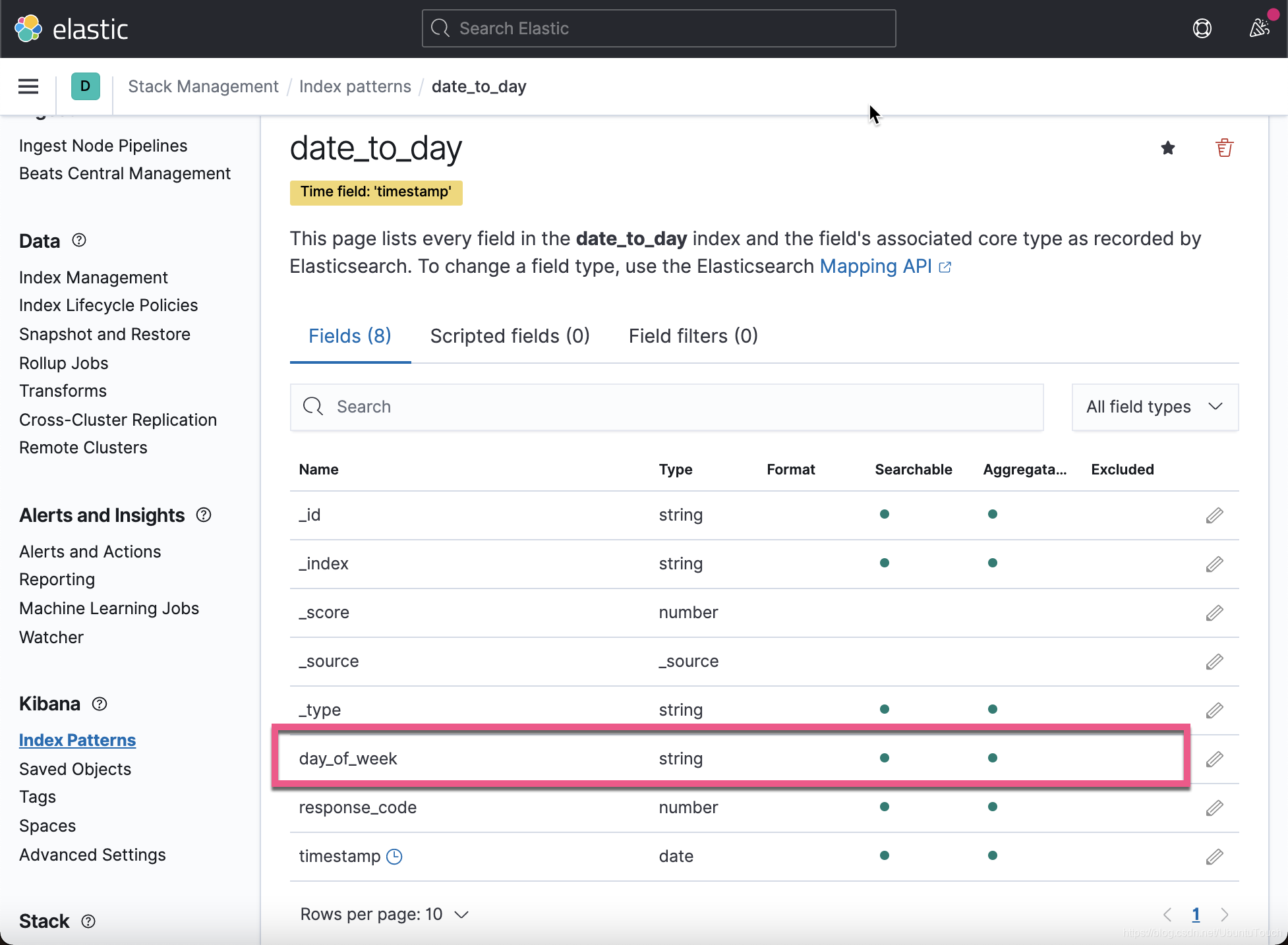Click the help icon beside the Data heading

78,241
